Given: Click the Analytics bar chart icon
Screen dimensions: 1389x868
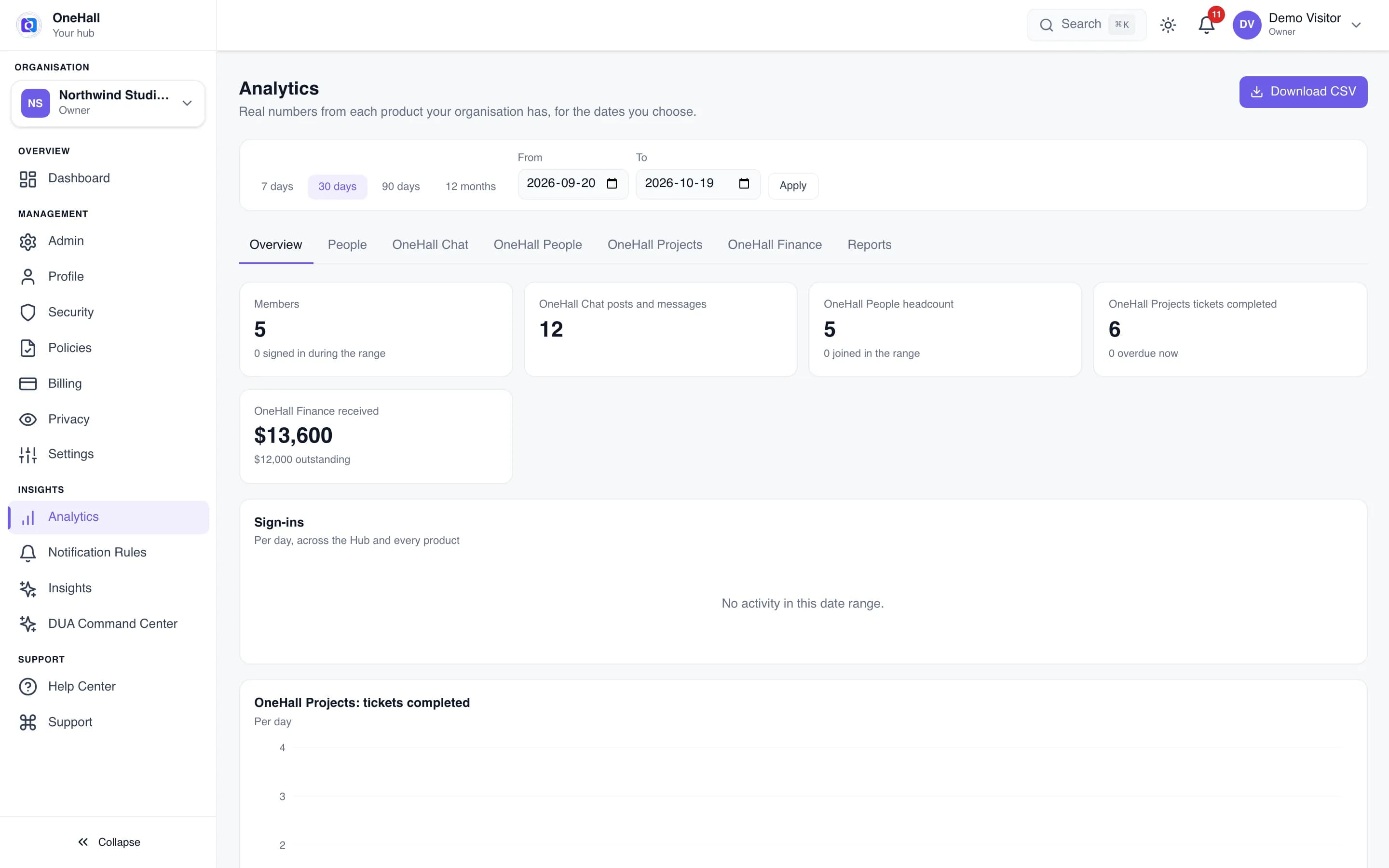Looking at the screenshot, I should (27, 517).
